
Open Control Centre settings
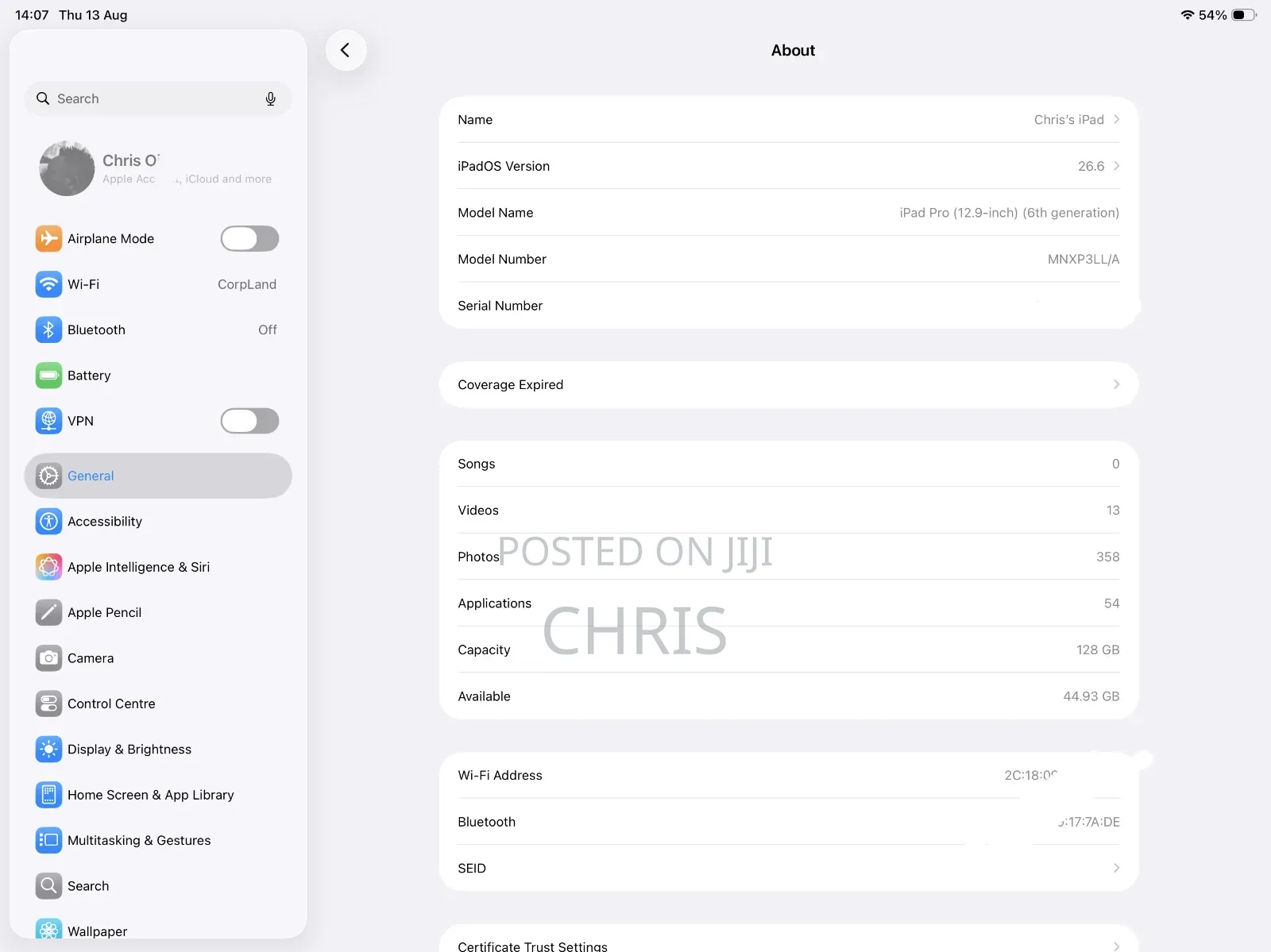[x=158, y=703]
